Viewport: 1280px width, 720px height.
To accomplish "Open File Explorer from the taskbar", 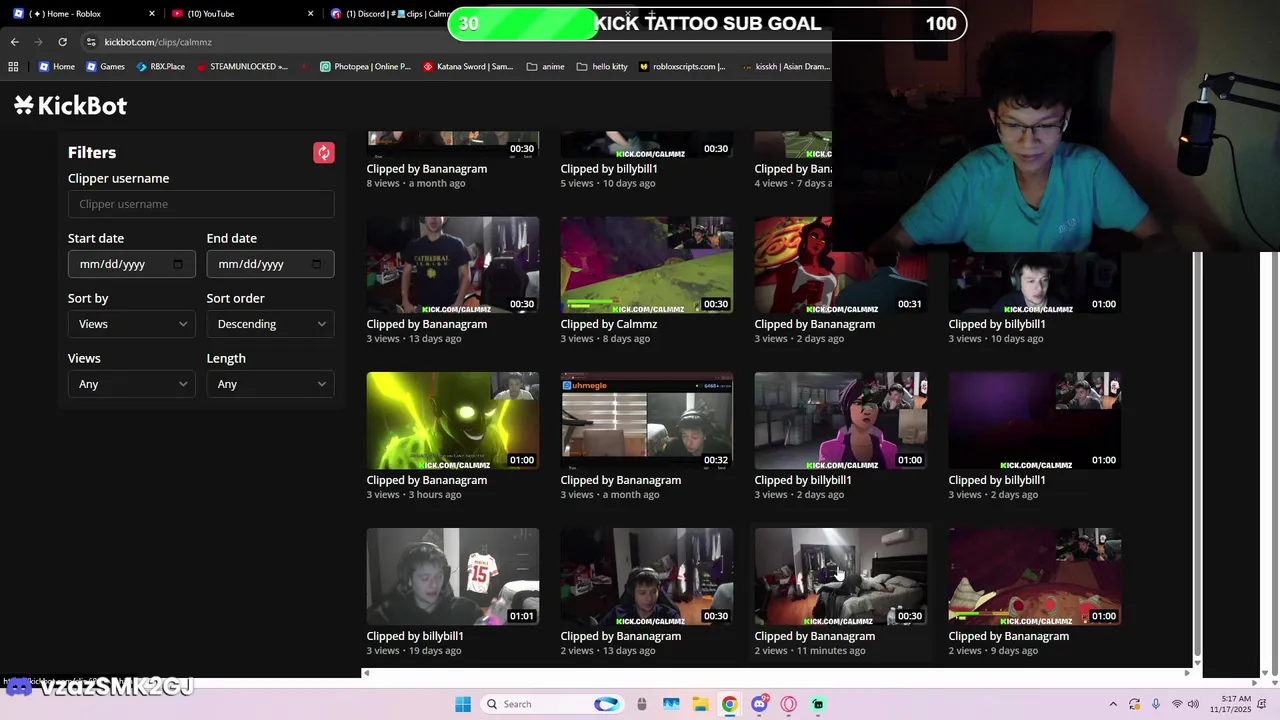I will [x=700, y=704].
